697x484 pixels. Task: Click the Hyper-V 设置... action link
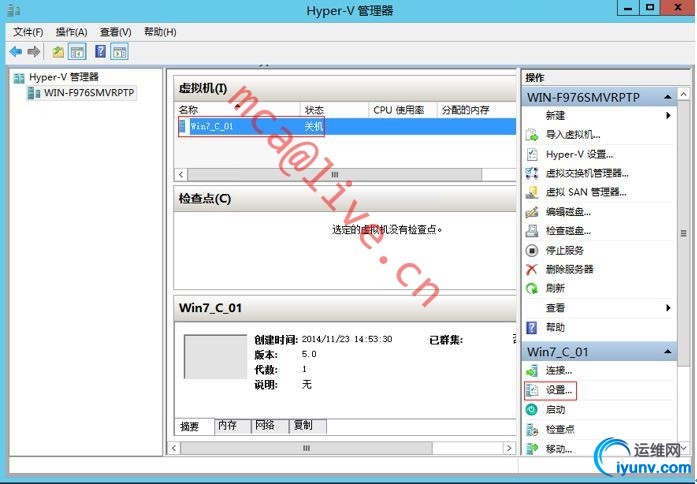point(579,154)
